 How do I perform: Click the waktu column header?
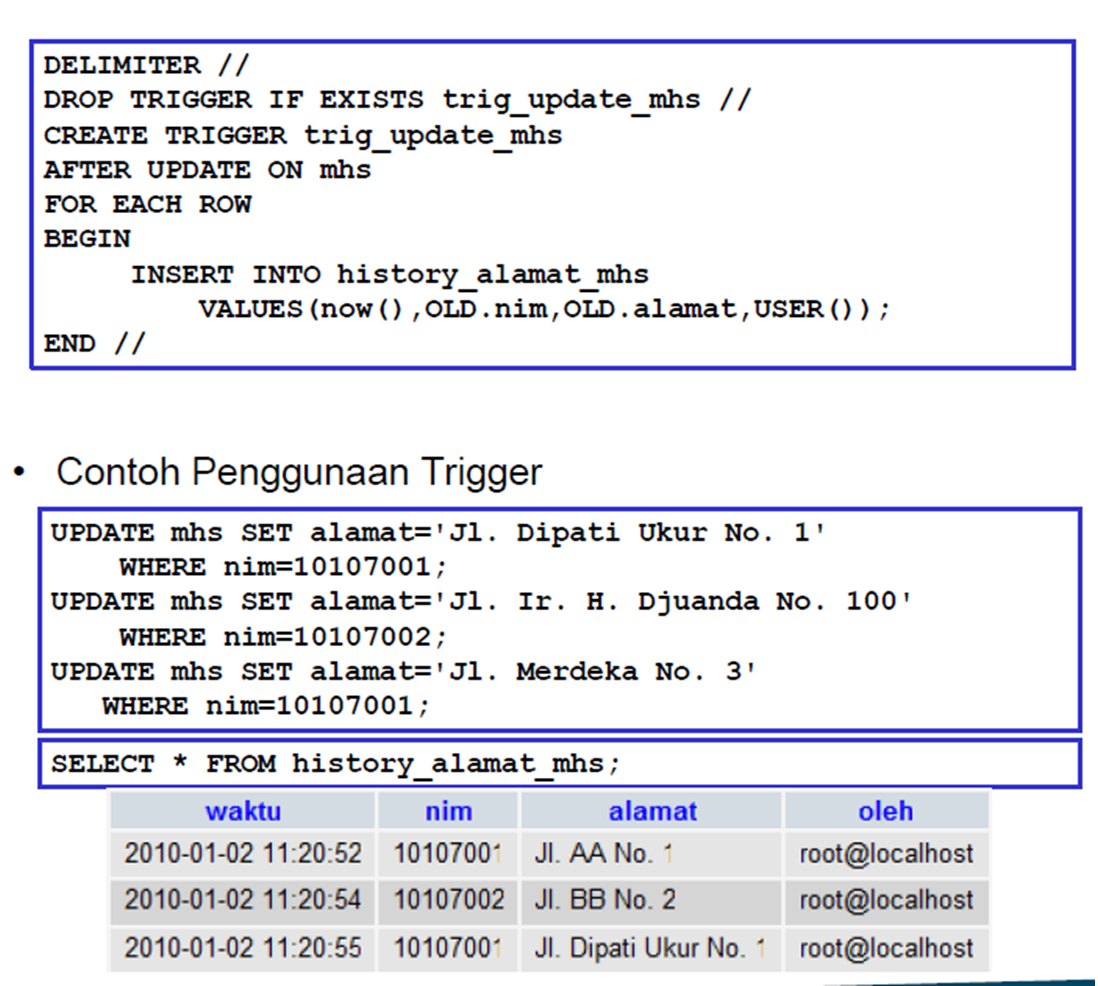(x=248, y=811)
